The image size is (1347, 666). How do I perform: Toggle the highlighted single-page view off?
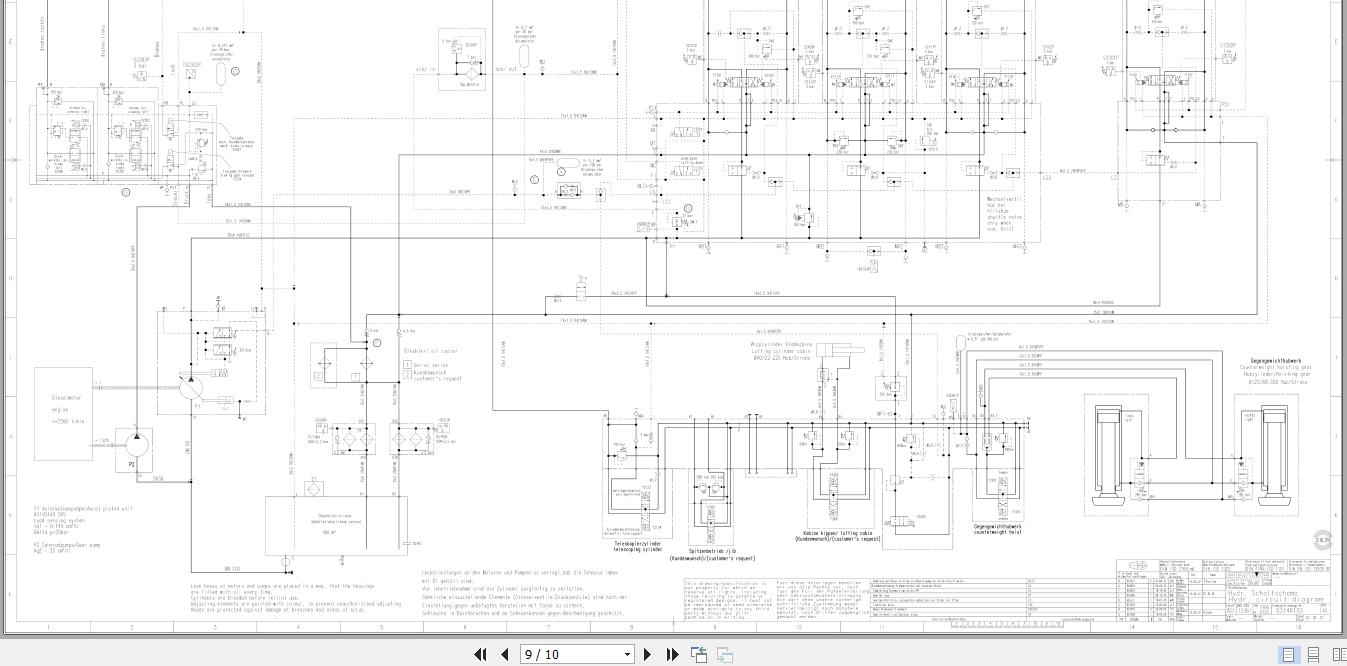(1288, 654)
